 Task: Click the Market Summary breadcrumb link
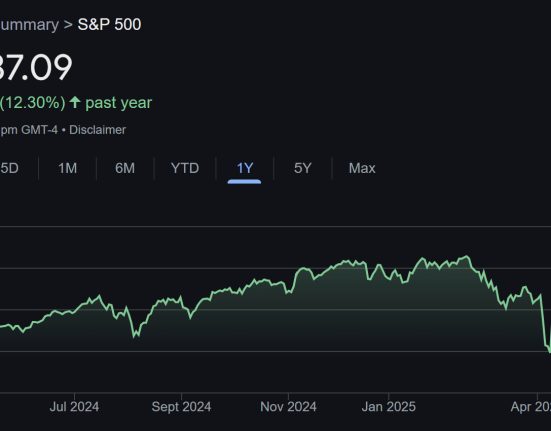pos(29,25)
